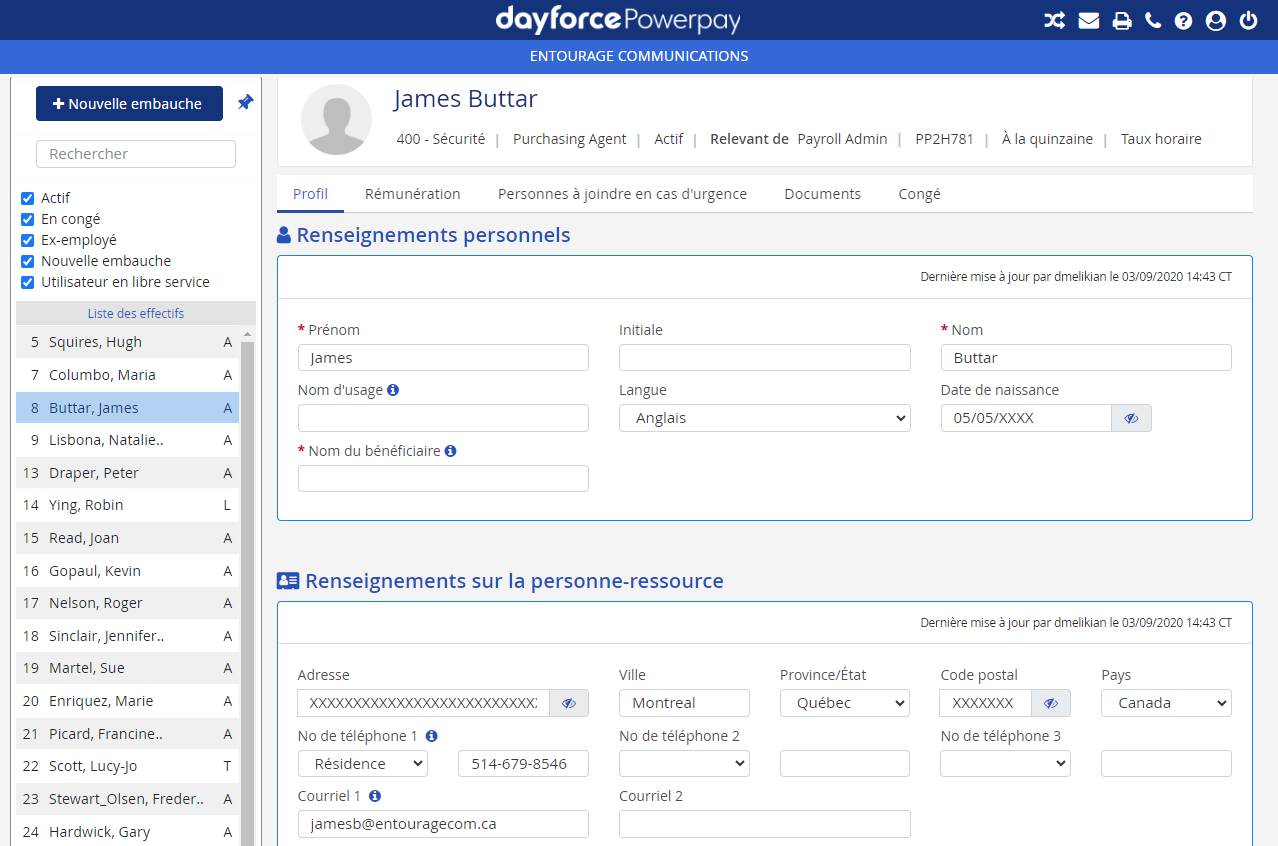1278x846 pixels.
Task: Click info icon next to Nom d'usage
Action: (x=393, y=390)
